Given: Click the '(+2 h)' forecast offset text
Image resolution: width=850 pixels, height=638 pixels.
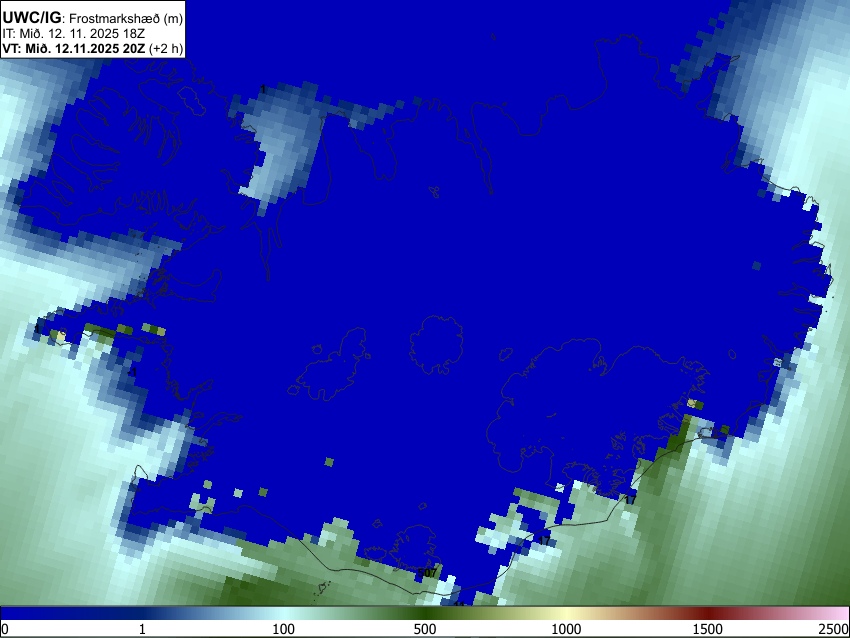Looking at the screenshot, I should click(166, 48).
